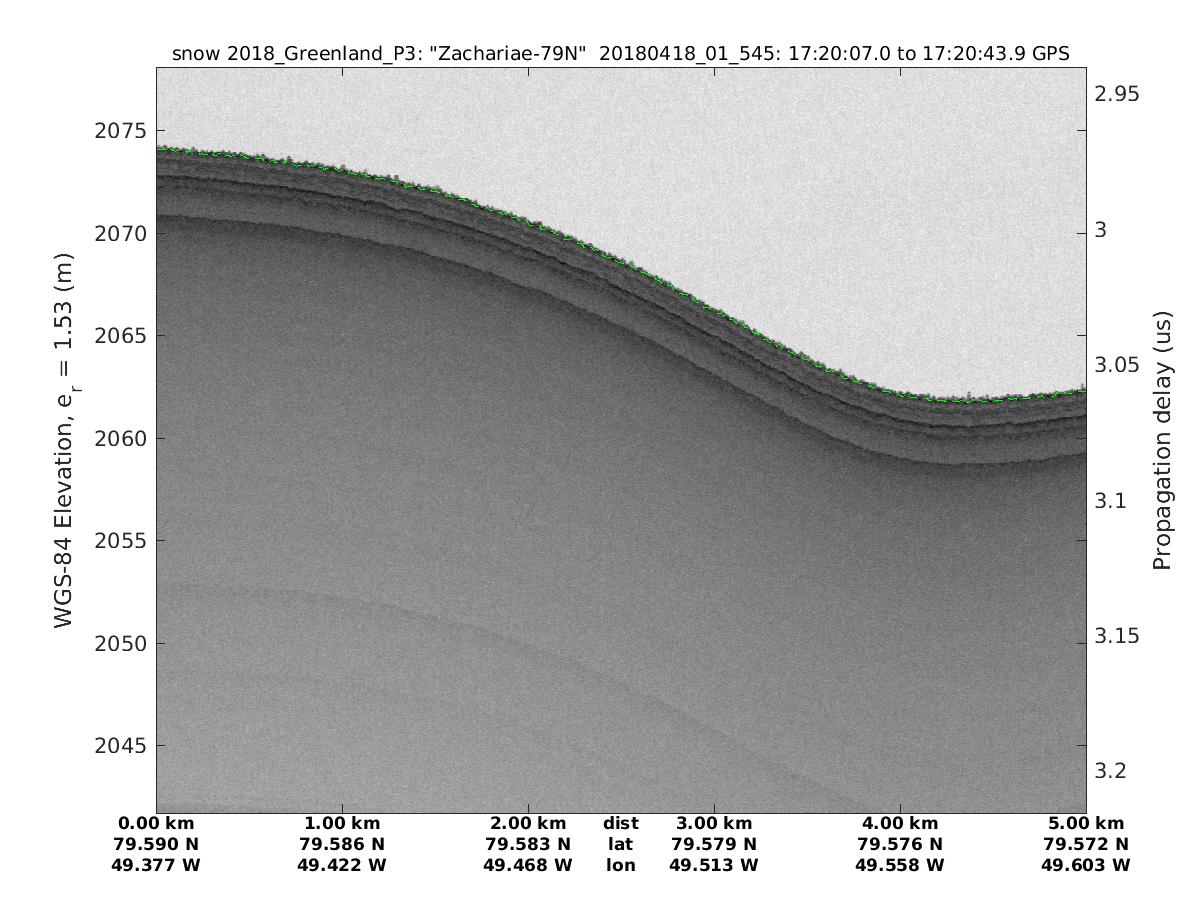The width and height of the screenshot is (1200, 900).
Task: Click the 2065 elevation tick label
Action: 120,336
